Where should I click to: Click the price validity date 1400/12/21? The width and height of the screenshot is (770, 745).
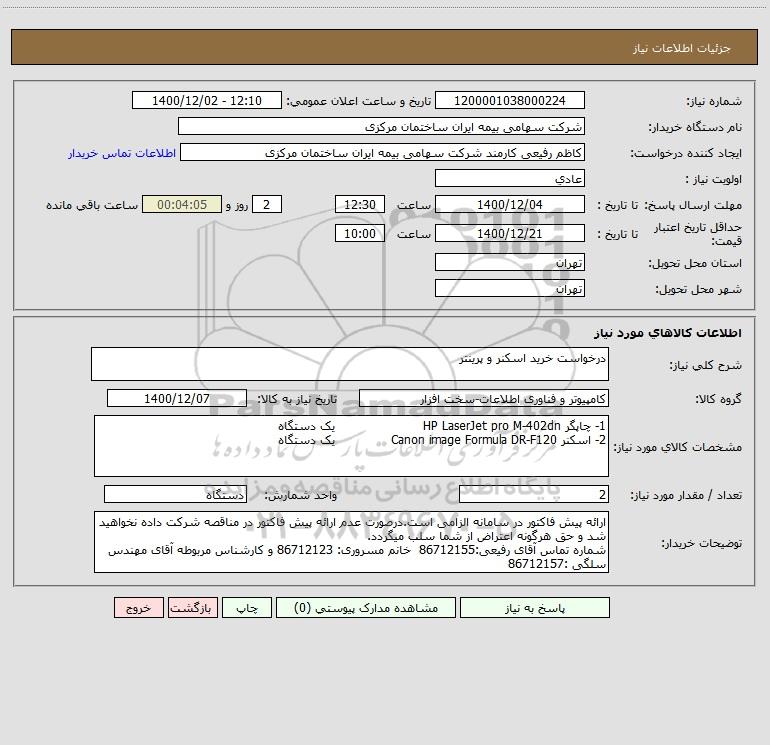click(510, 233)
